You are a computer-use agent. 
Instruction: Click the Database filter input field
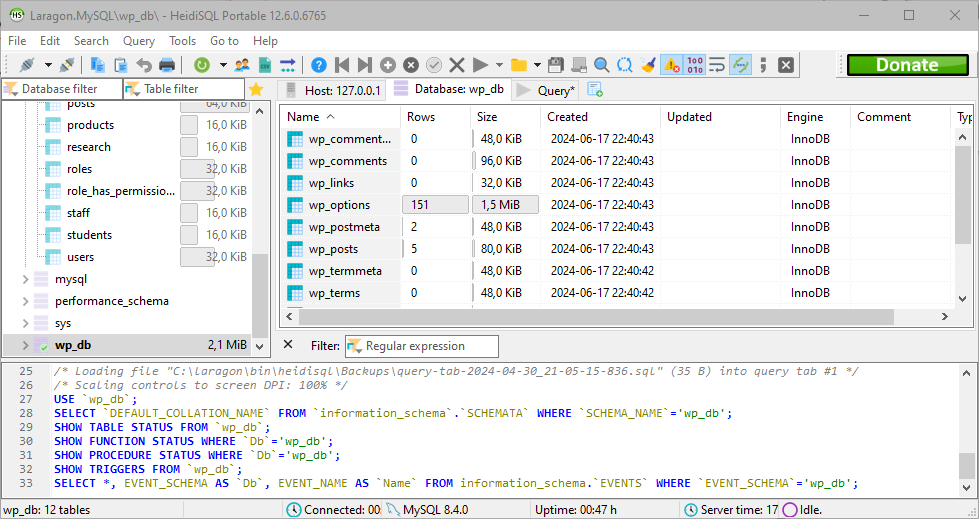62,89
